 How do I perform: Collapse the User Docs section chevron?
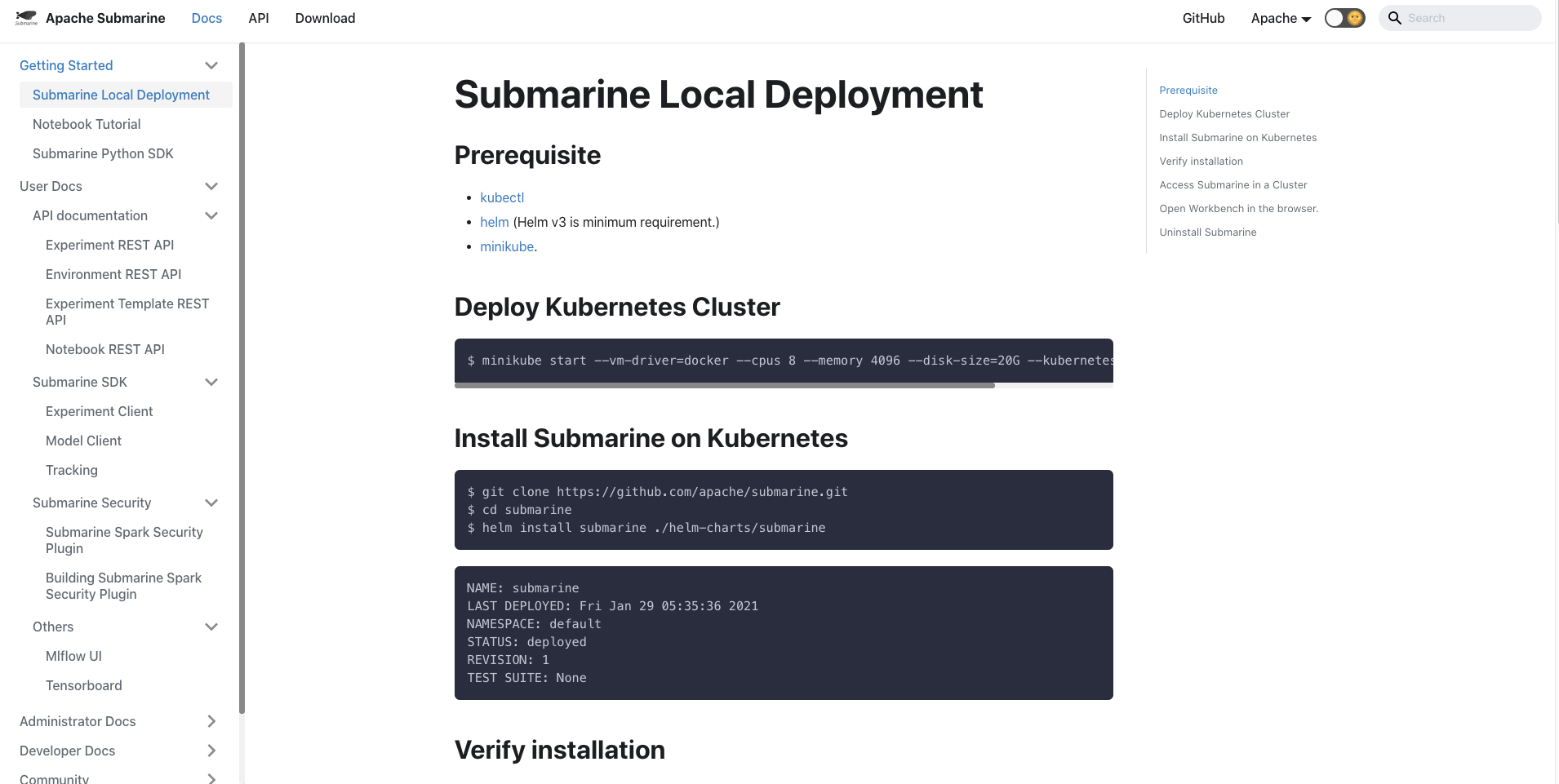tap(211, 186)
